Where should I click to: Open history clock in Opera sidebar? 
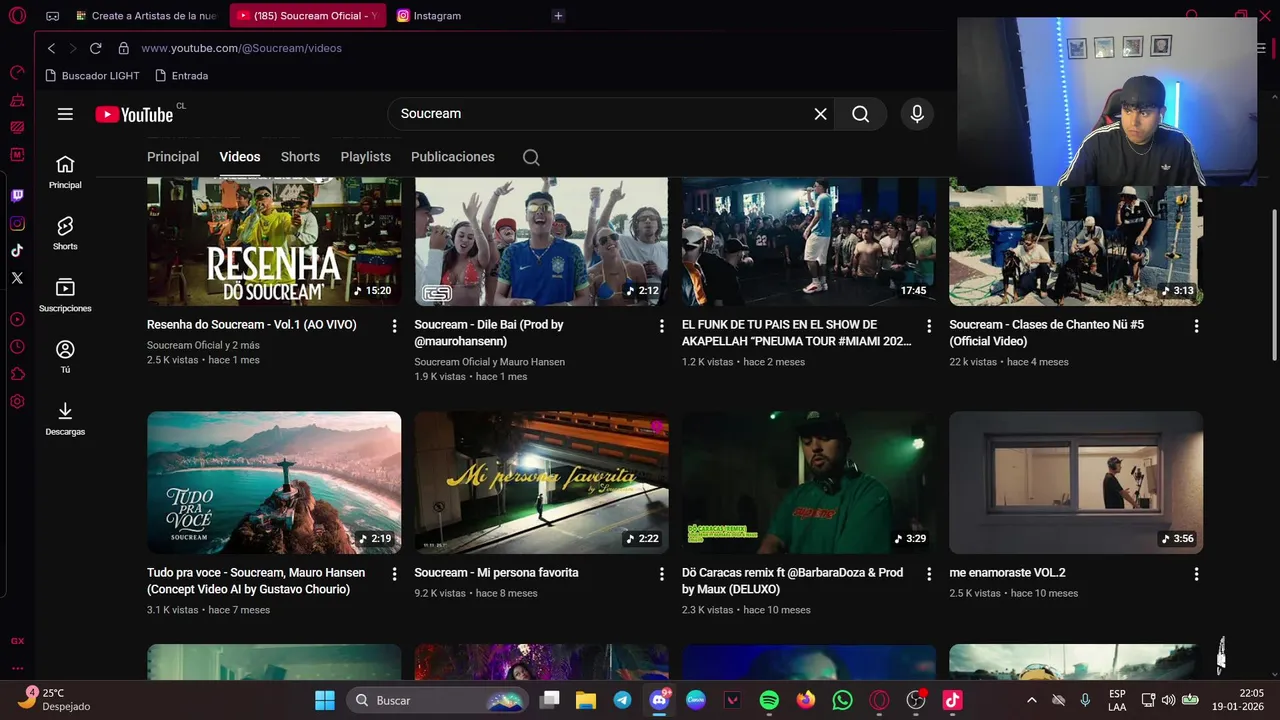click(x=17, y=347)
